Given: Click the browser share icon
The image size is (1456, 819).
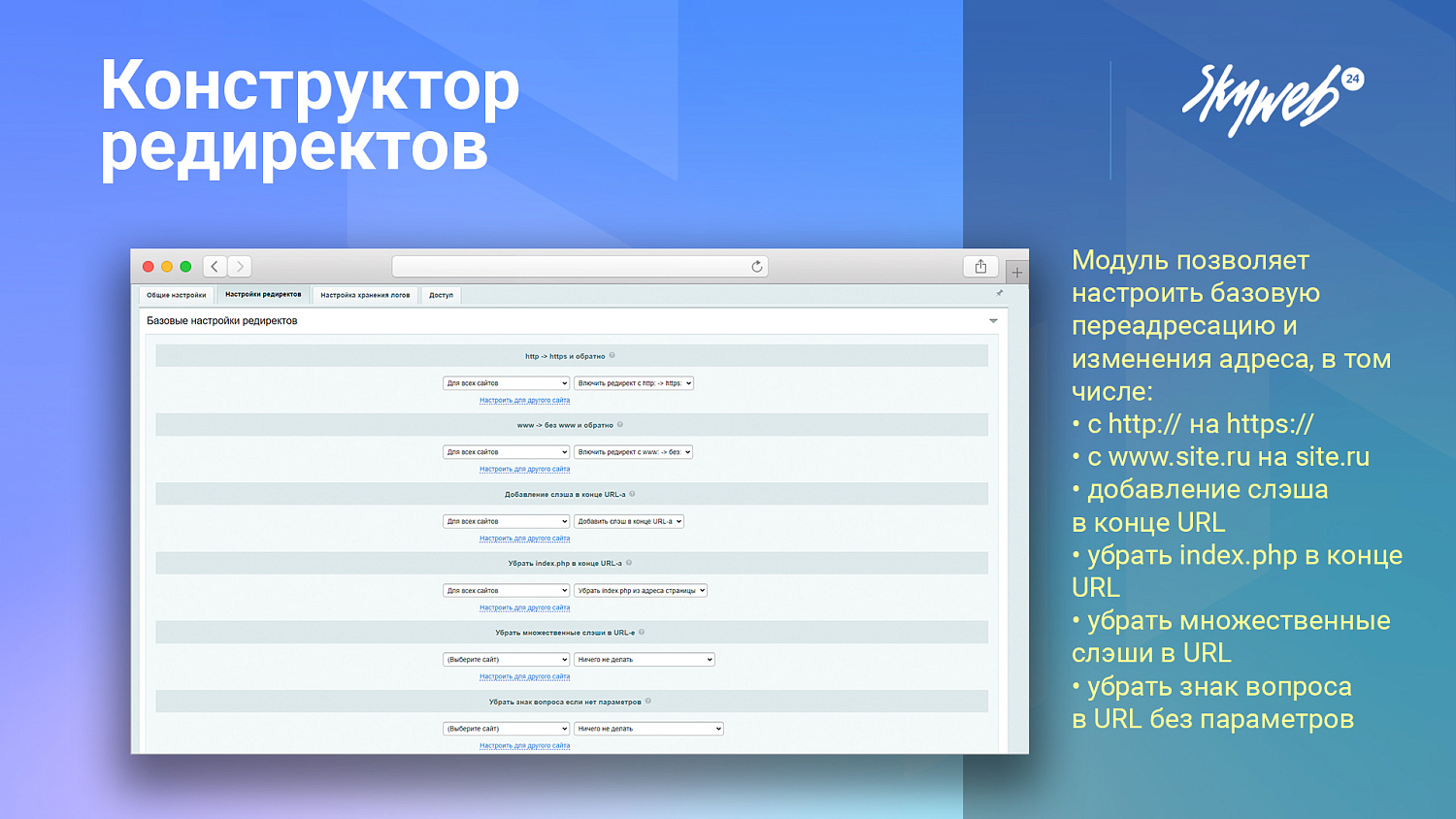Looking at the screenshot, I should point(980,266).
